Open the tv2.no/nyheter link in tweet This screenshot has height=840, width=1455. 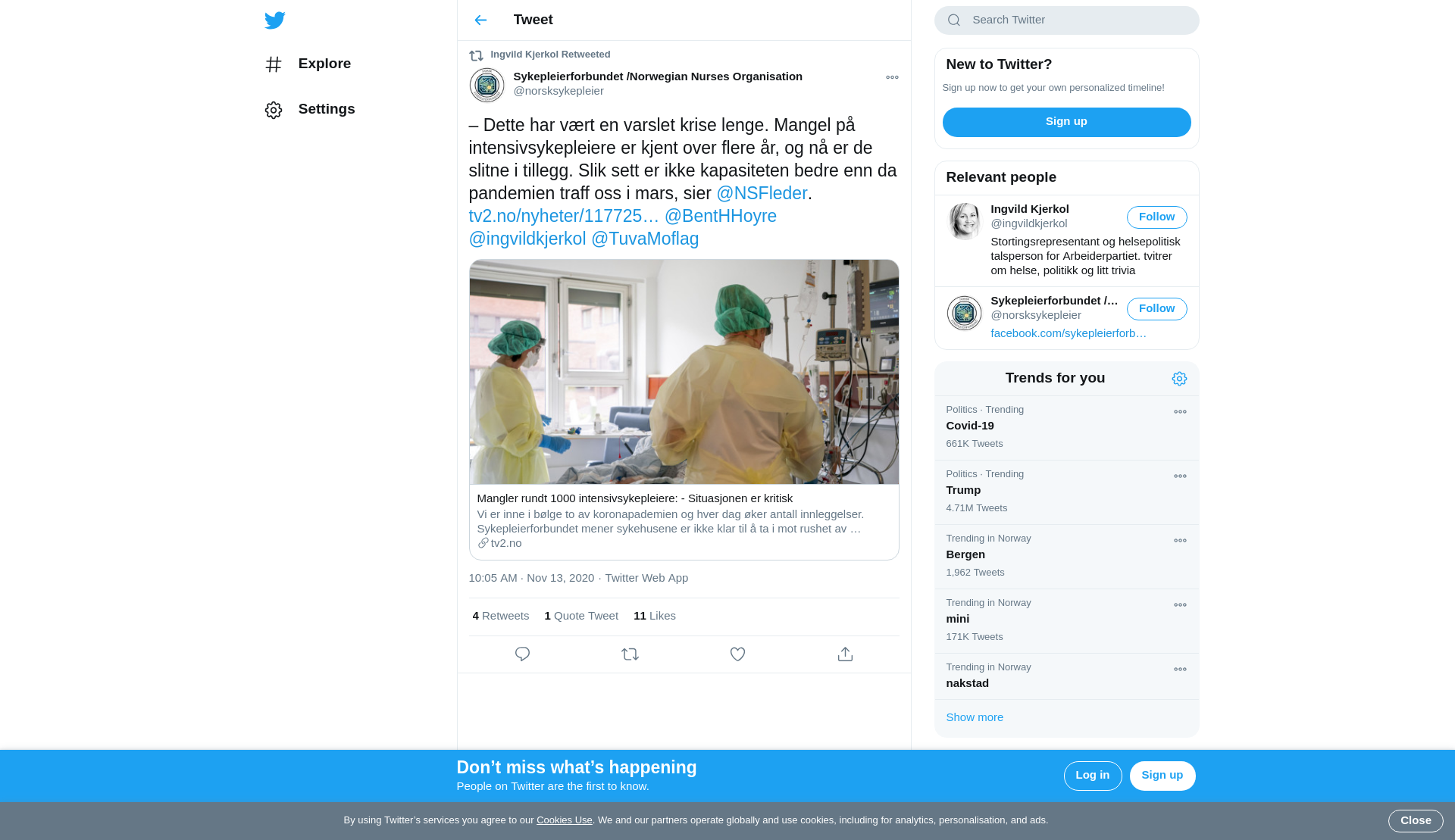pyautogui.click(x=564, y=216)
